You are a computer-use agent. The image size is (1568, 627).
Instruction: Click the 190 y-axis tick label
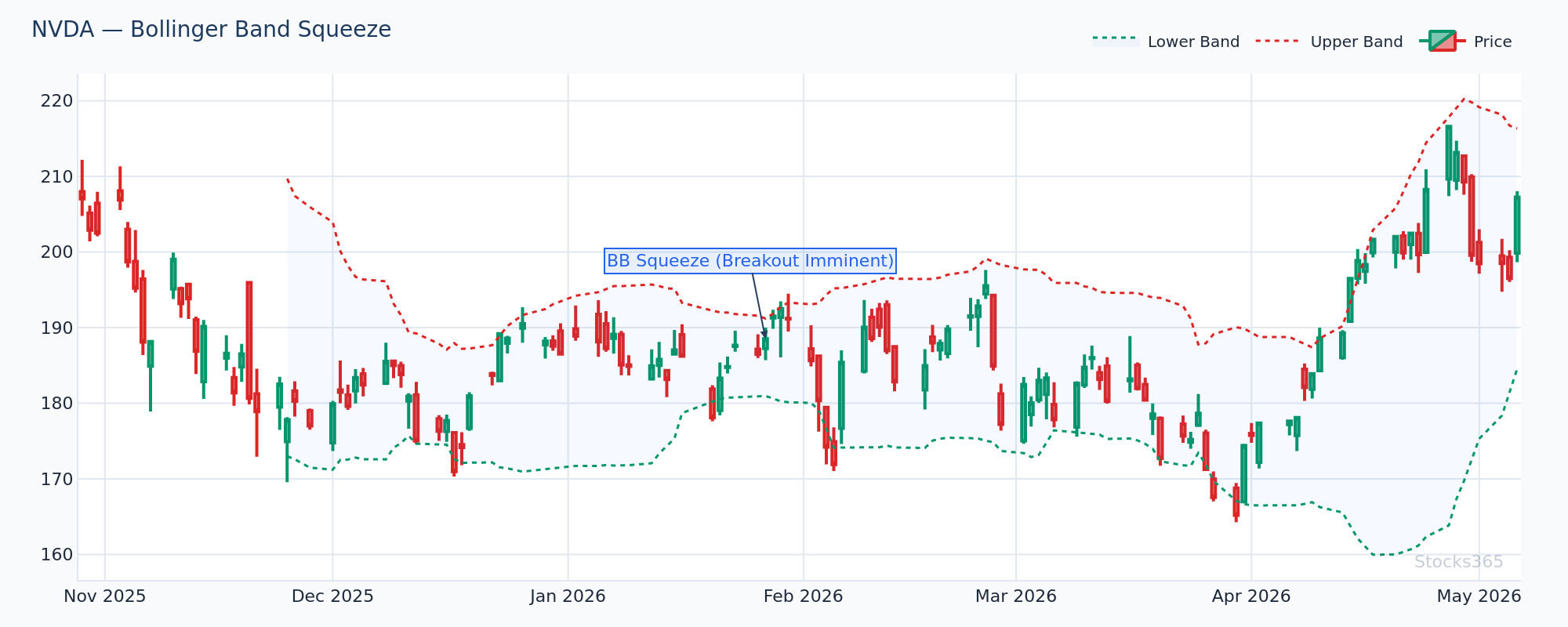(x=58, y=328)
